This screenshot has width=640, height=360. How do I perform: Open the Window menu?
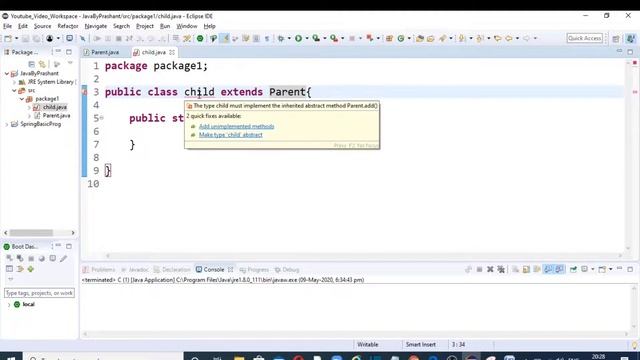pos(187,26)
